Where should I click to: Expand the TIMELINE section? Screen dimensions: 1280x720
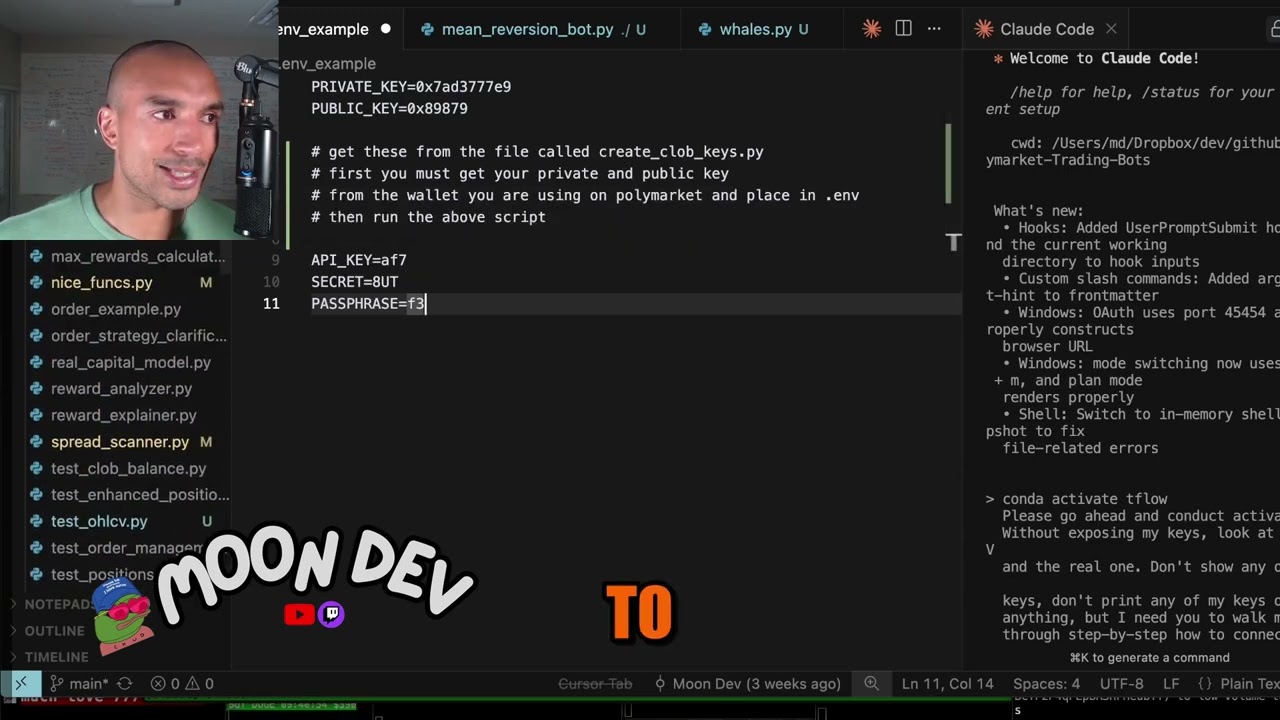pyautogui.click(x=57, y=657)
